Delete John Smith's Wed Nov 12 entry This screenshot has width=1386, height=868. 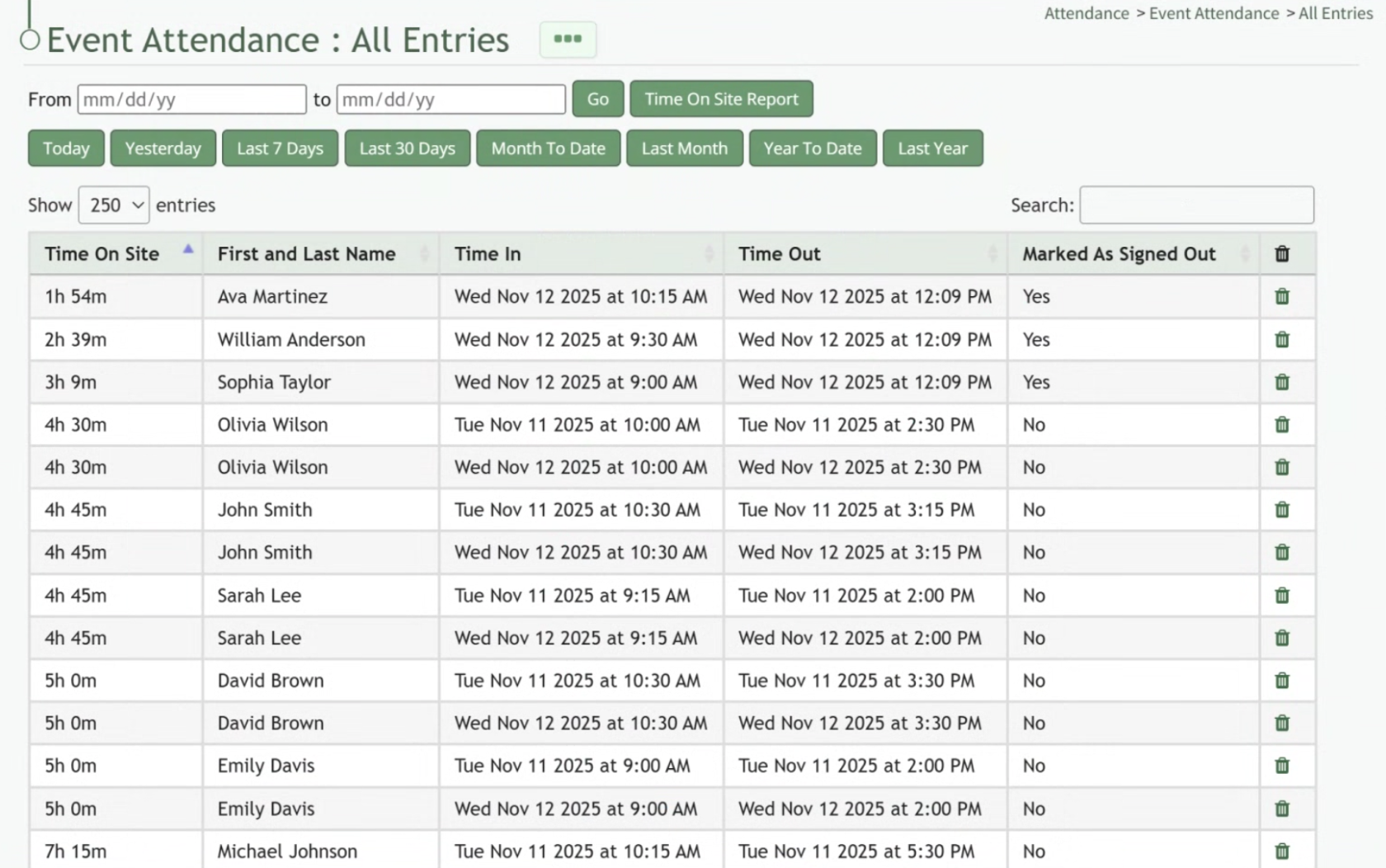1281,552
